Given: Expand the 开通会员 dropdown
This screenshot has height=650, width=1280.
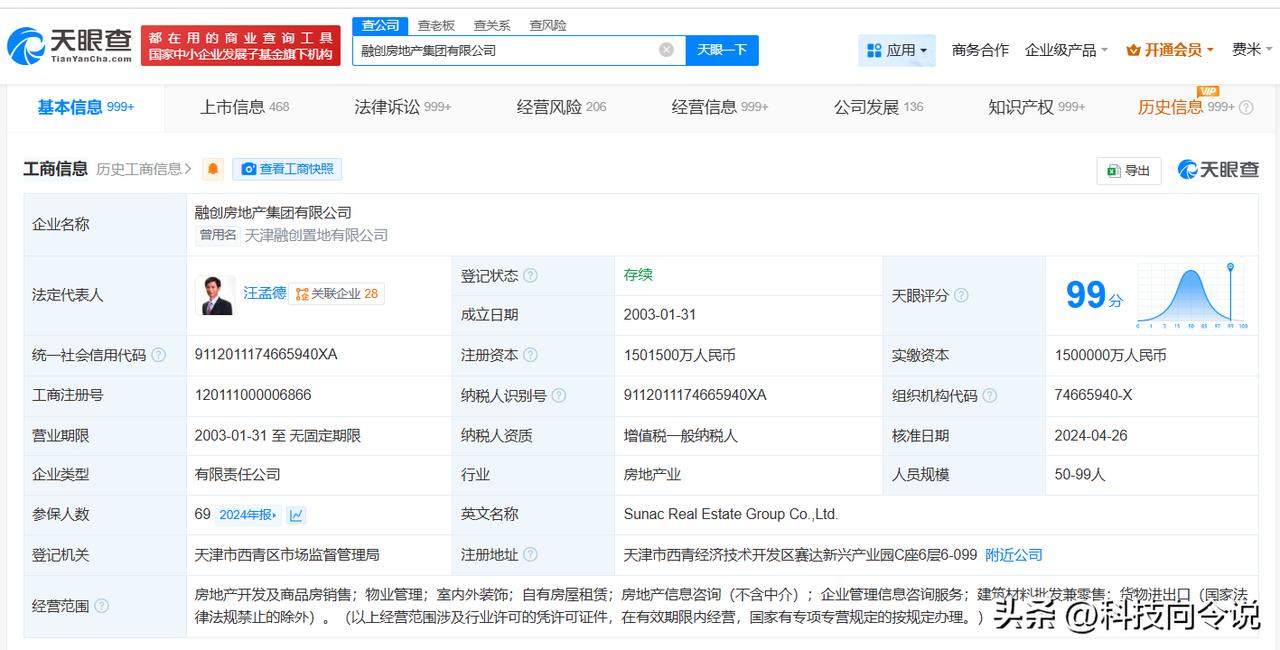Looking at the screenshot, I should click(1170, 50).
